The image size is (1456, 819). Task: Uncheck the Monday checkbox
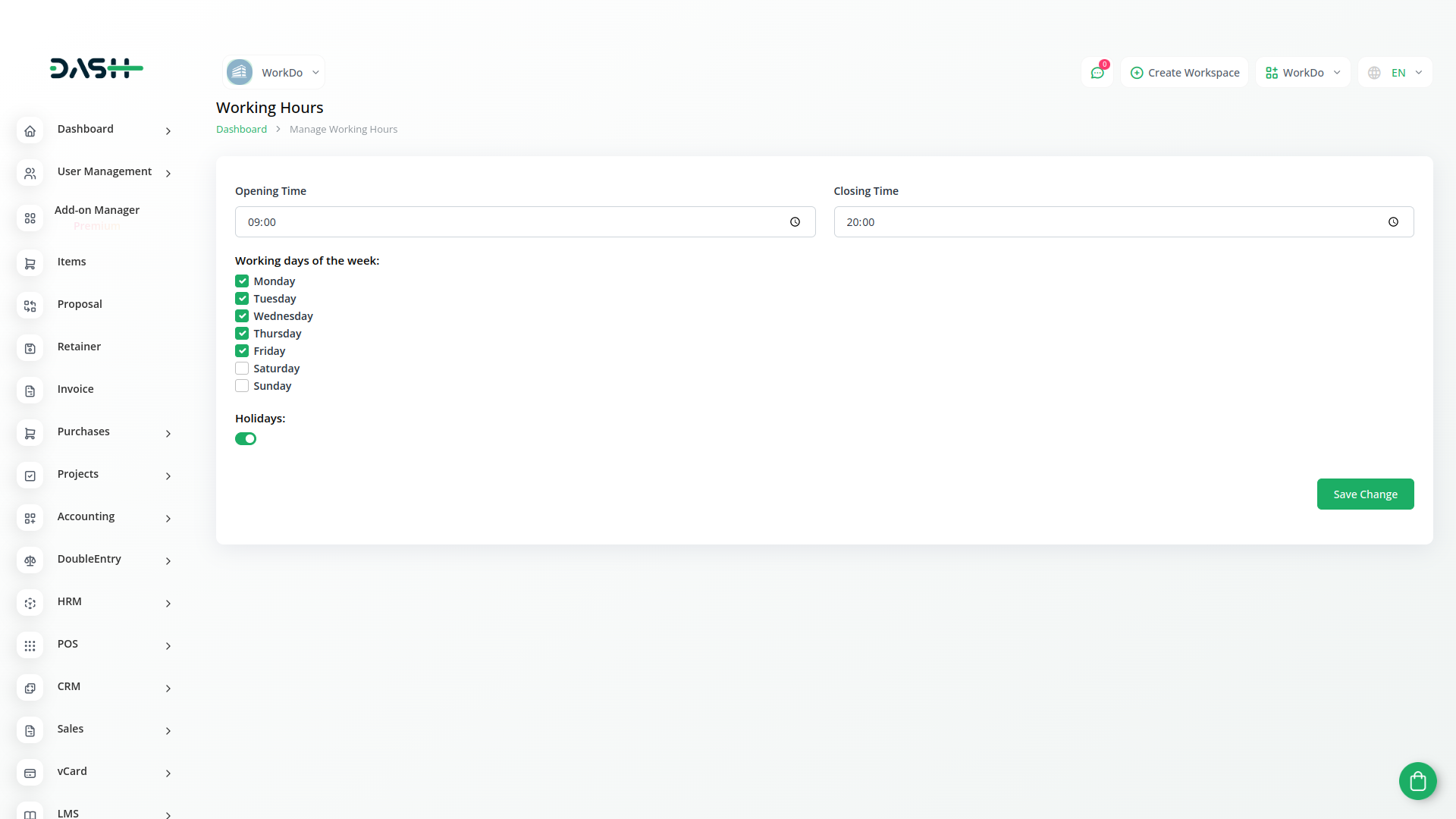pyautogui.click(x=242, y=281)
